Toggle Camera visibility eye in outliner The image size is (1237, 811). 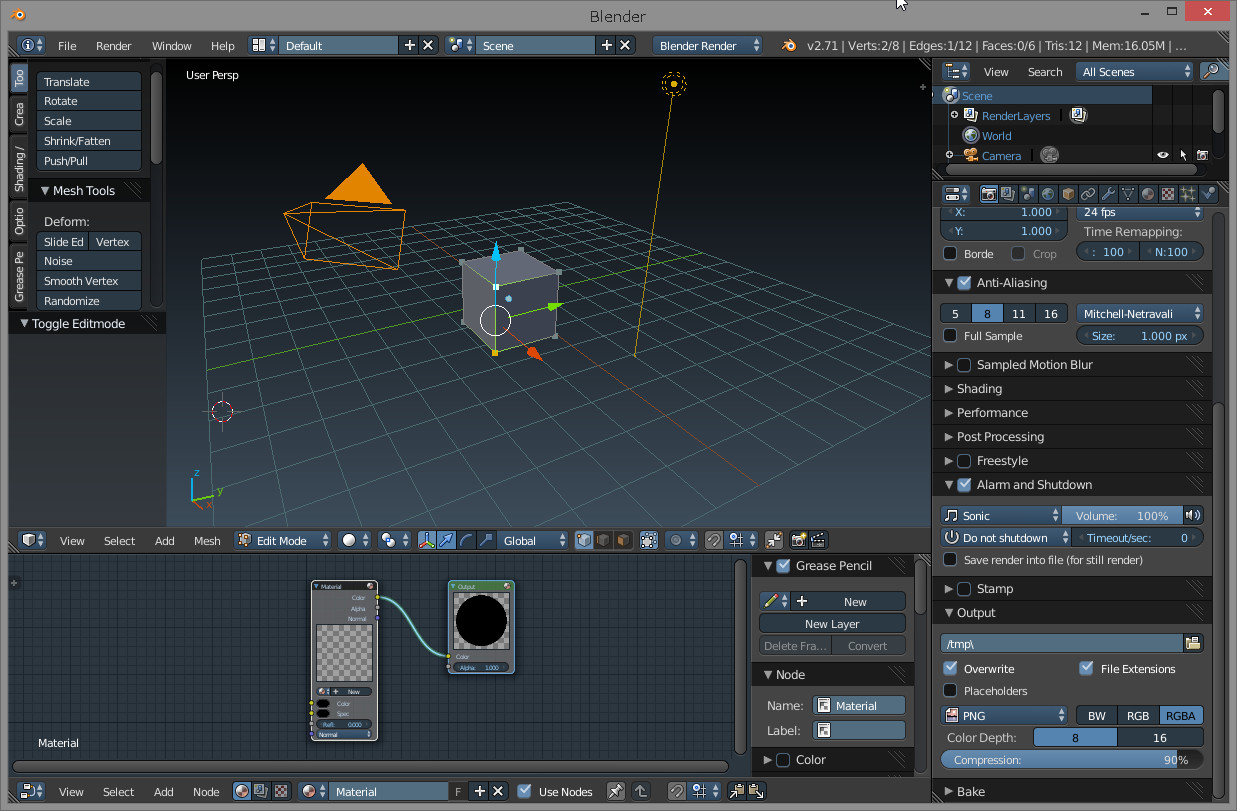[1162, 155]
